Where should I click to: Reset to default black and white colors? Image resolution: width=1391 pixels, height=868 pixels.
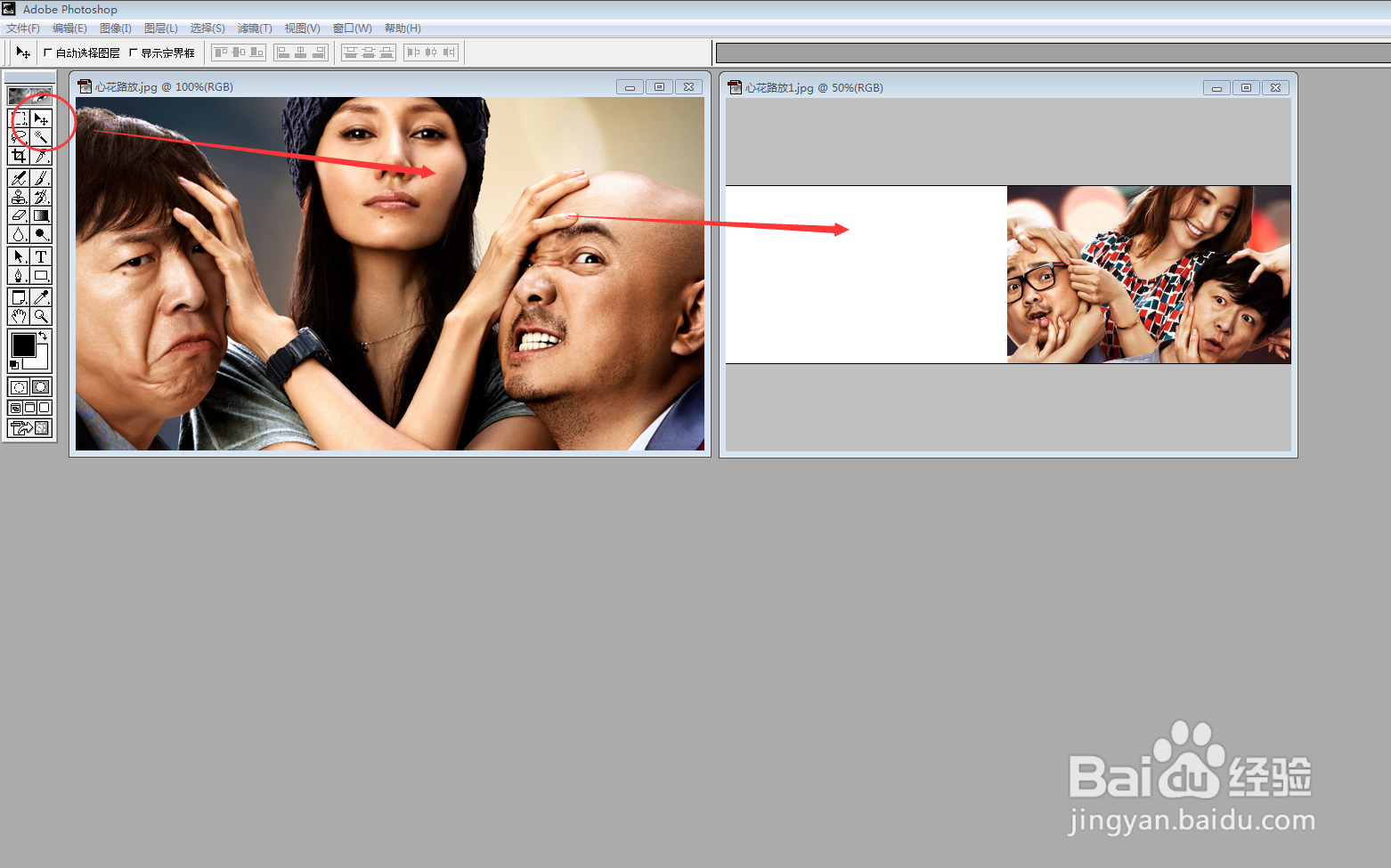(14, 365)
